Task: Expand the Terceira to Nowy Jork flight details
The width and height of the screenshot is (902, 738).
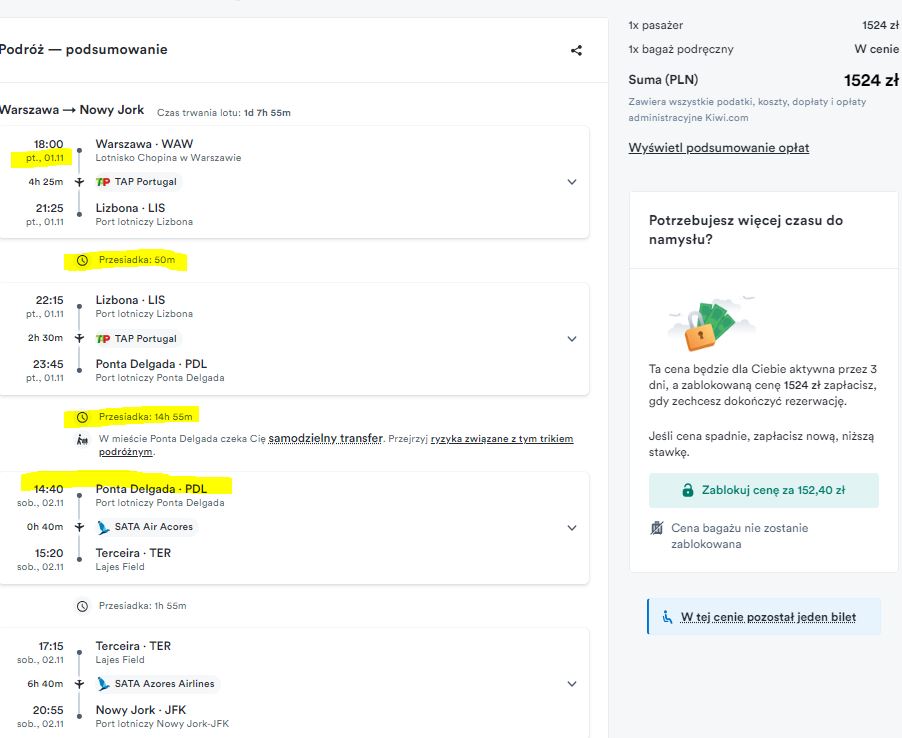Action: pyautogui.click(x=572, y=684)
